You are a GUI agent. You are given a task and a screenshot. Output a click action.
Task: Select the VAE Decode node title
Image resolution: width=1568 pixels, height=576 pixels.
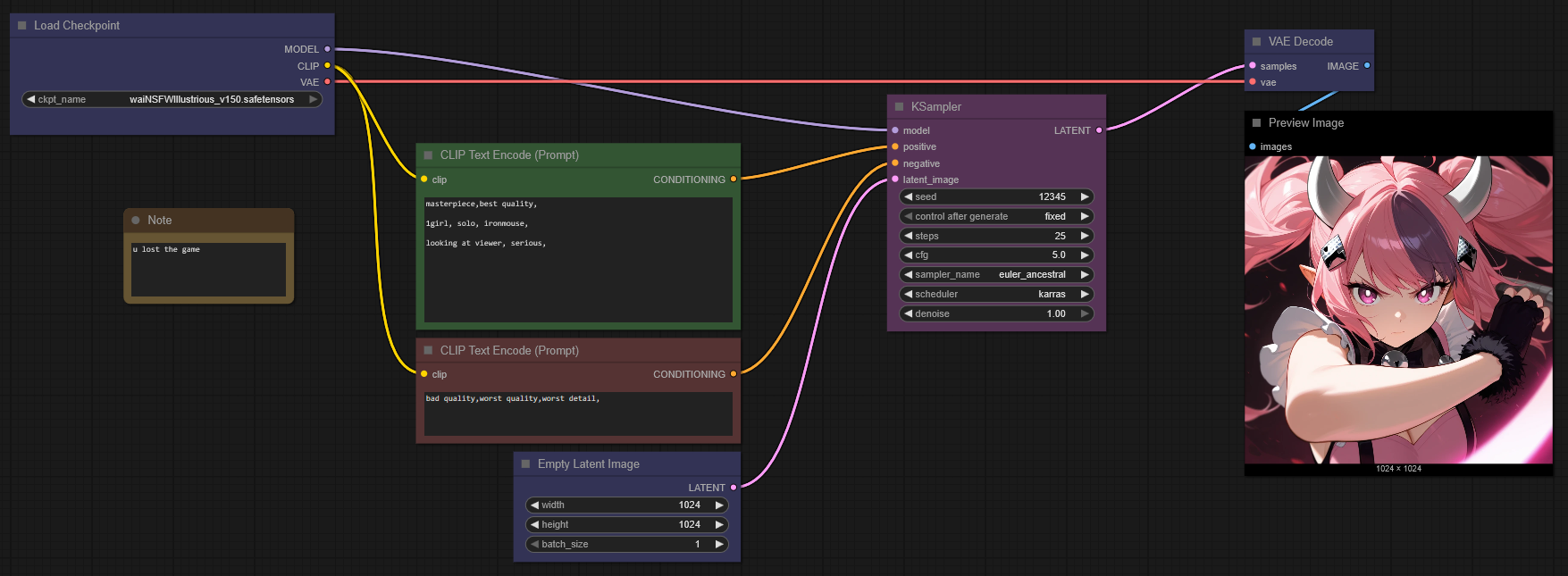click(x=1301, y=42)
